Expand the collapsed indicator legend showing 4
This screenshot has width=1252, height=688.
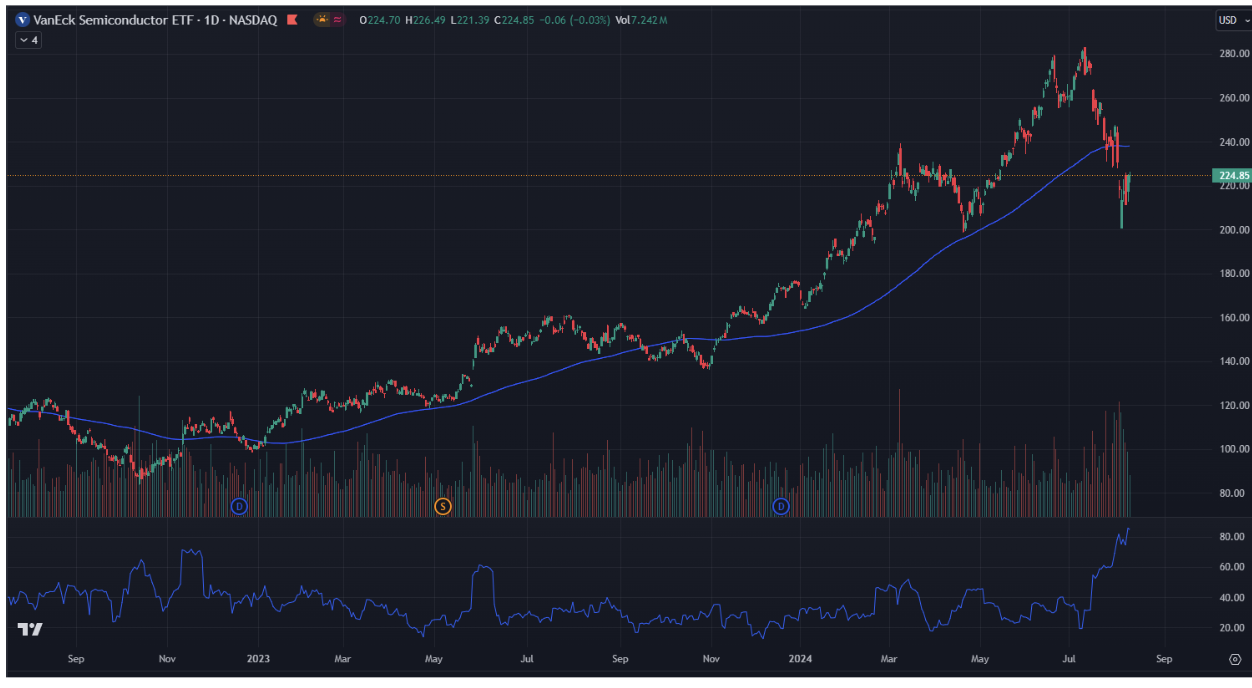point(28,40)
